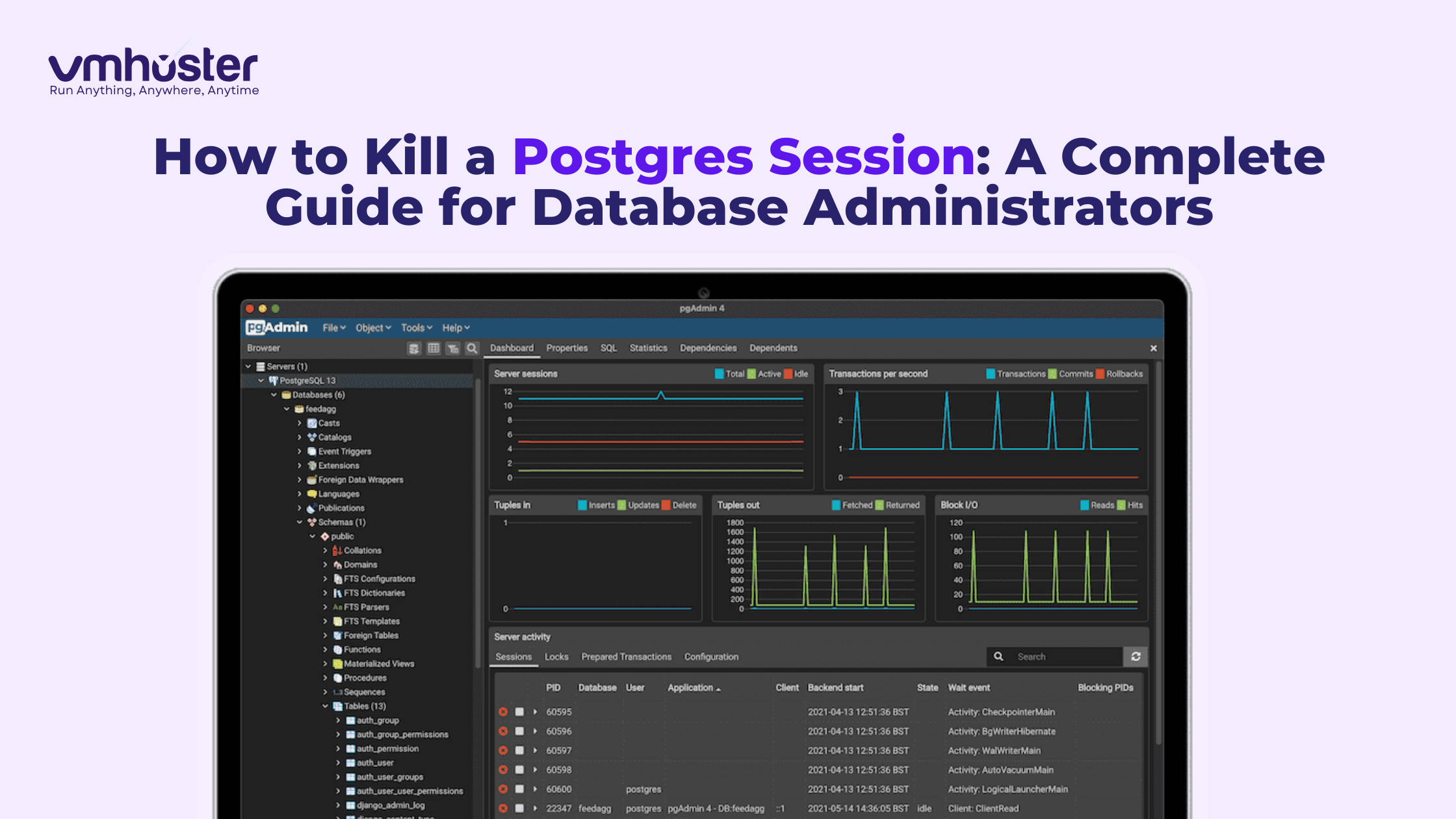
Task: Expand session details arrow for PID 60600
Action: (534, 789)
